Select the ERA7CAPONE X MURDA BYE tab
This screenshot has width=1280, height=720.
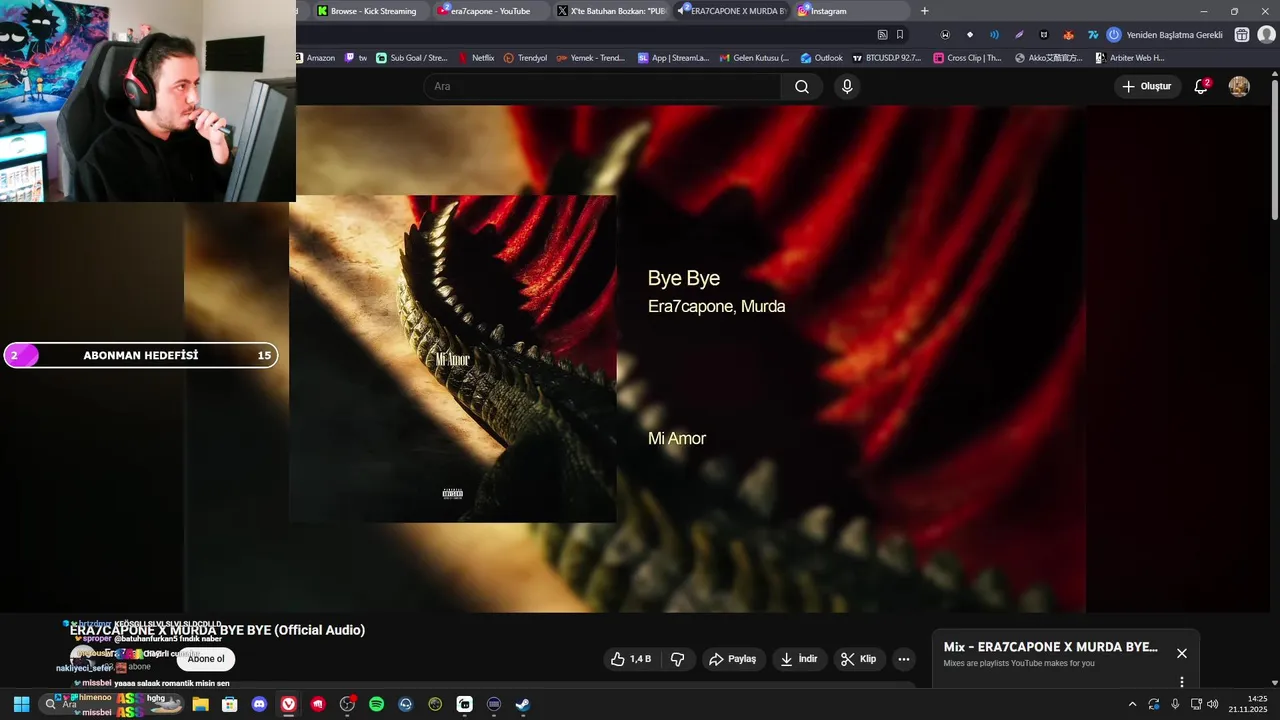(731, 11)
